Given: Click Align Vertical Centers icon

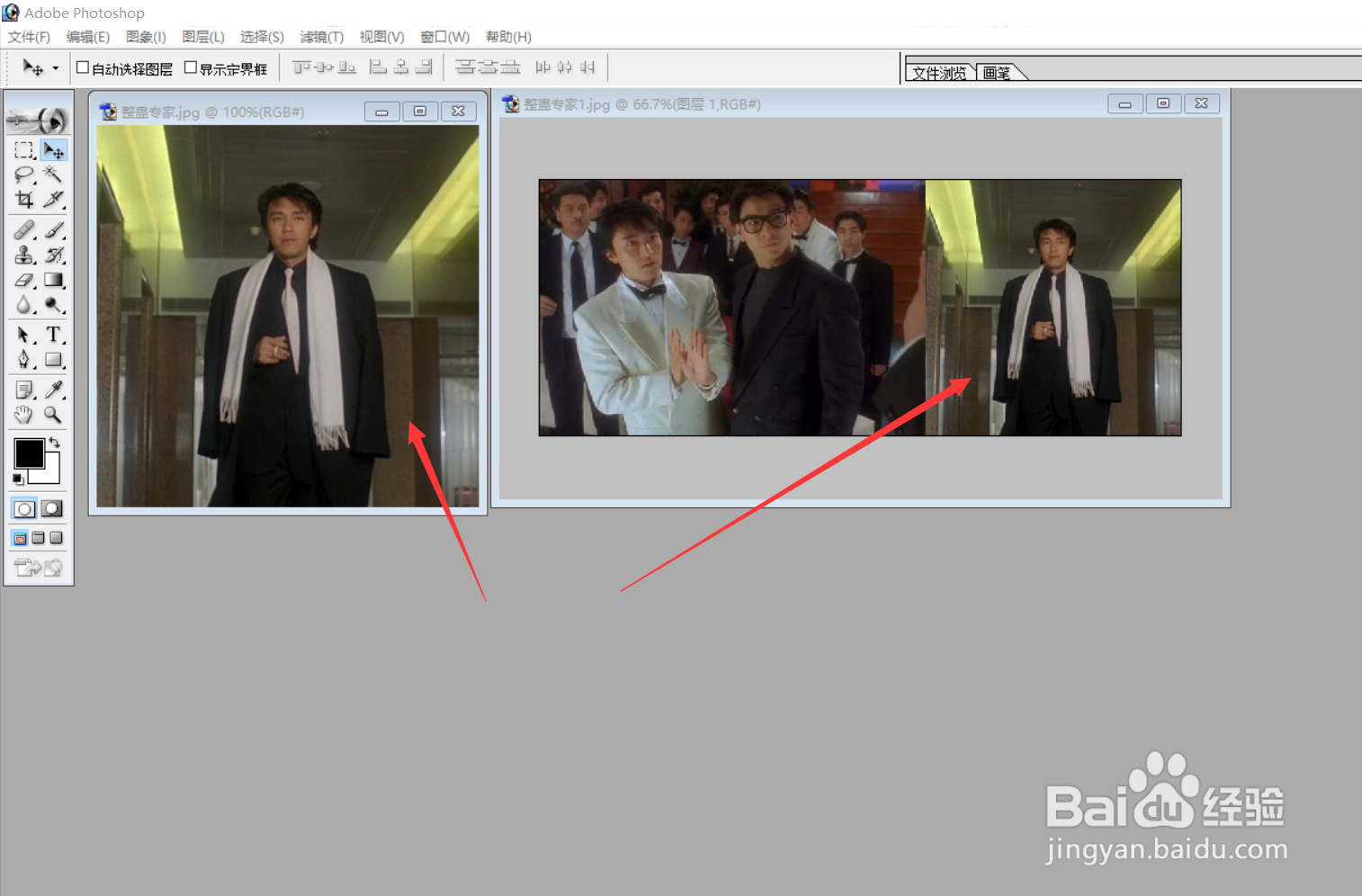Looking at the screenshot, I should tap(324, 67).
